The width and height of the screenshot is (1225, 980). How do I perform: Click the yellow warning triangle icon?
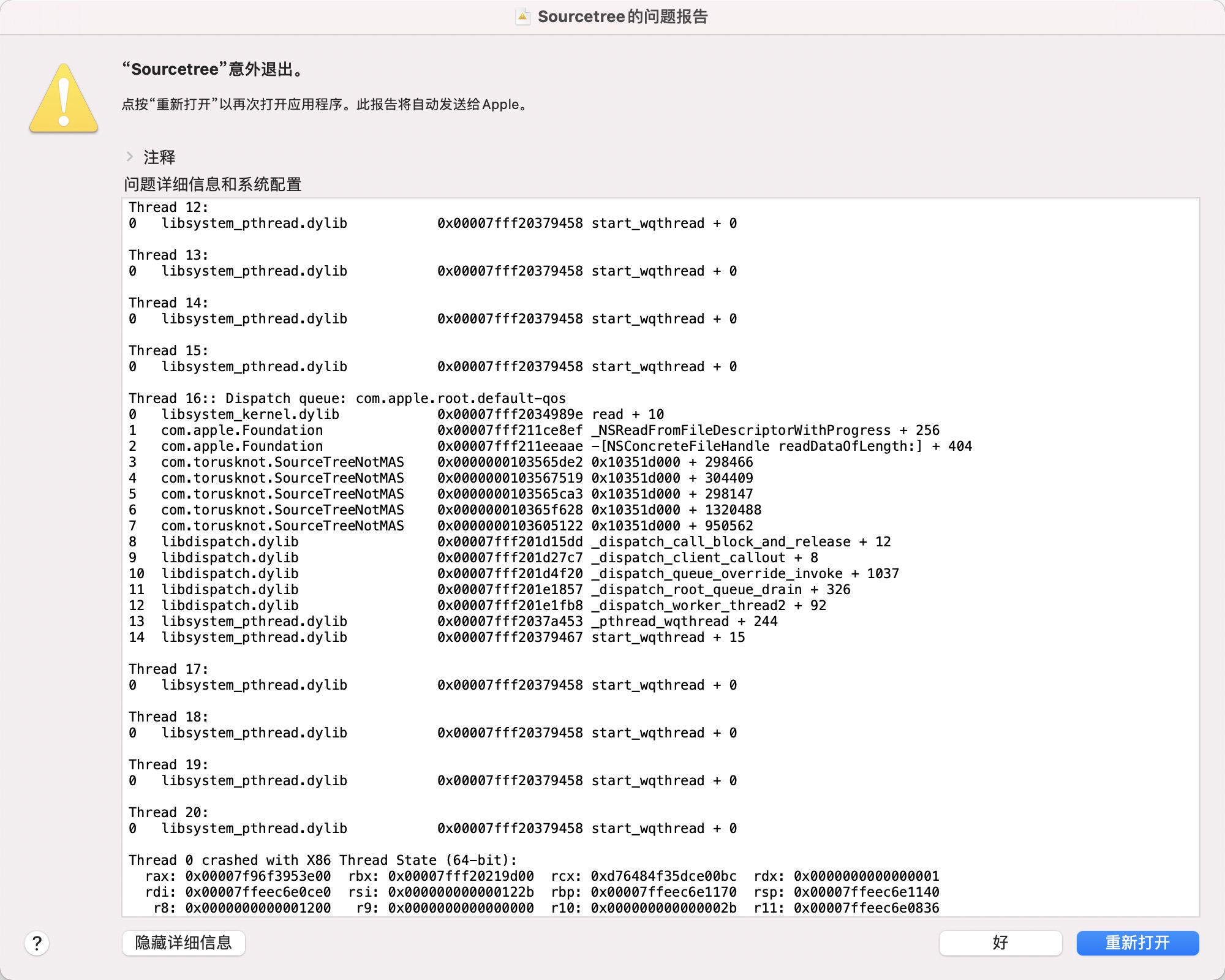click(64, 98)
